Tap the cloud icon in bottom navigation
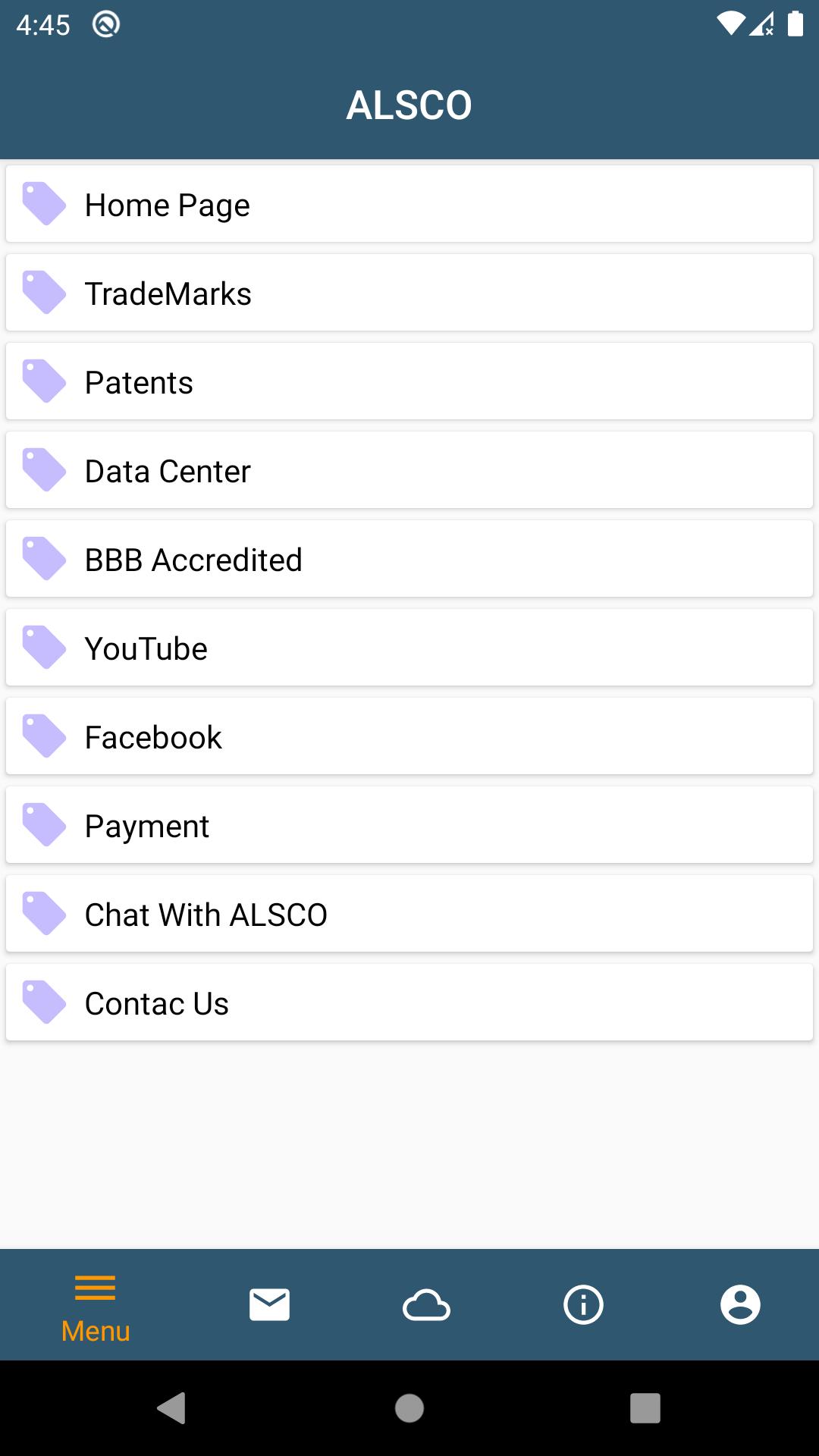 (426, 1305)
